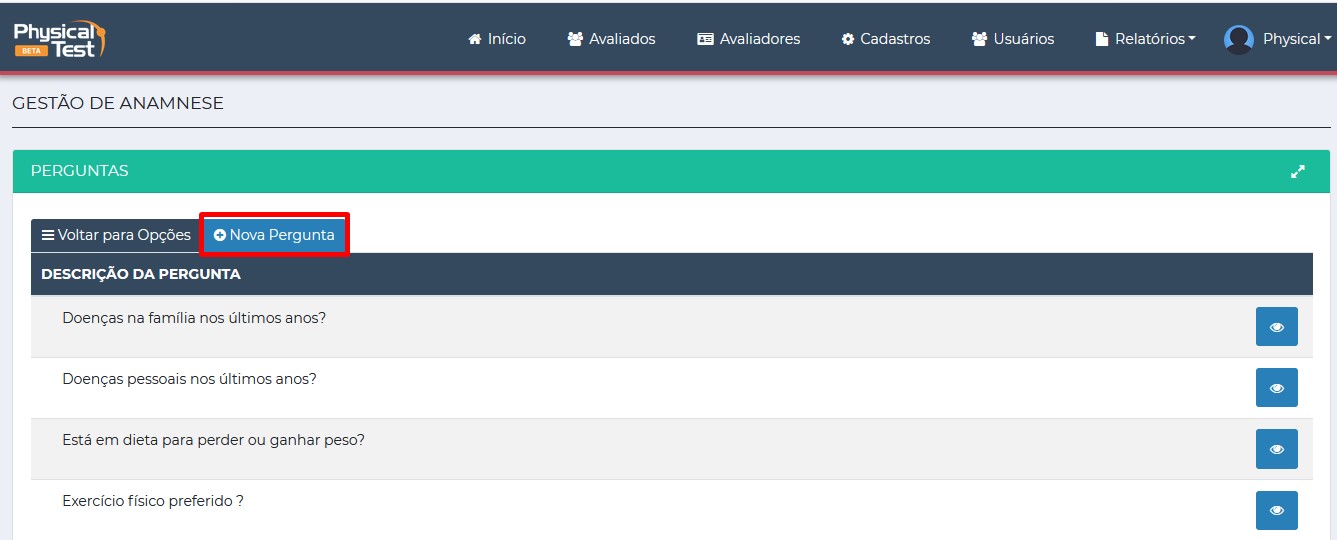The image size is (1337, 540).
Task: Open the Cadastros menu item
Action: point(895,39)
